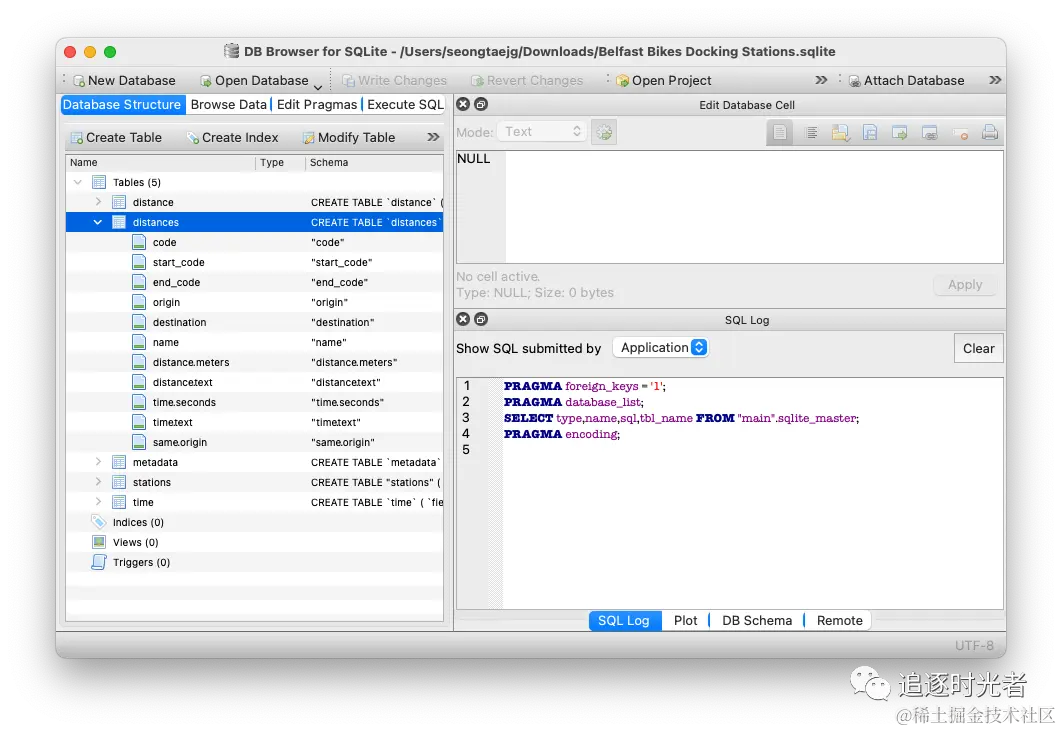Click the Create Index button
Viewport: 1062px width, 732px height.
(x=232, y=137)
